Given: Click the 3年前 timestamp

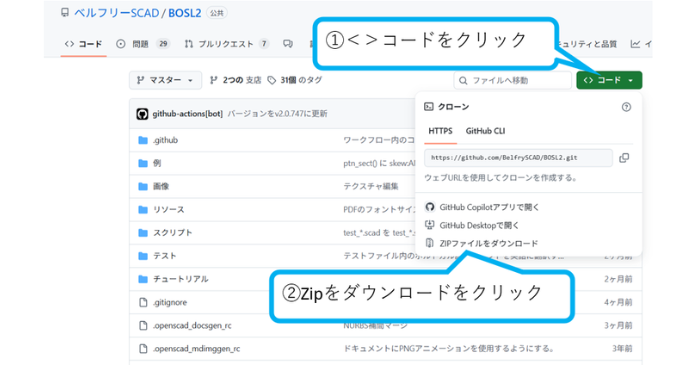Looking at the screenshot, I should (x=622, y=349).
